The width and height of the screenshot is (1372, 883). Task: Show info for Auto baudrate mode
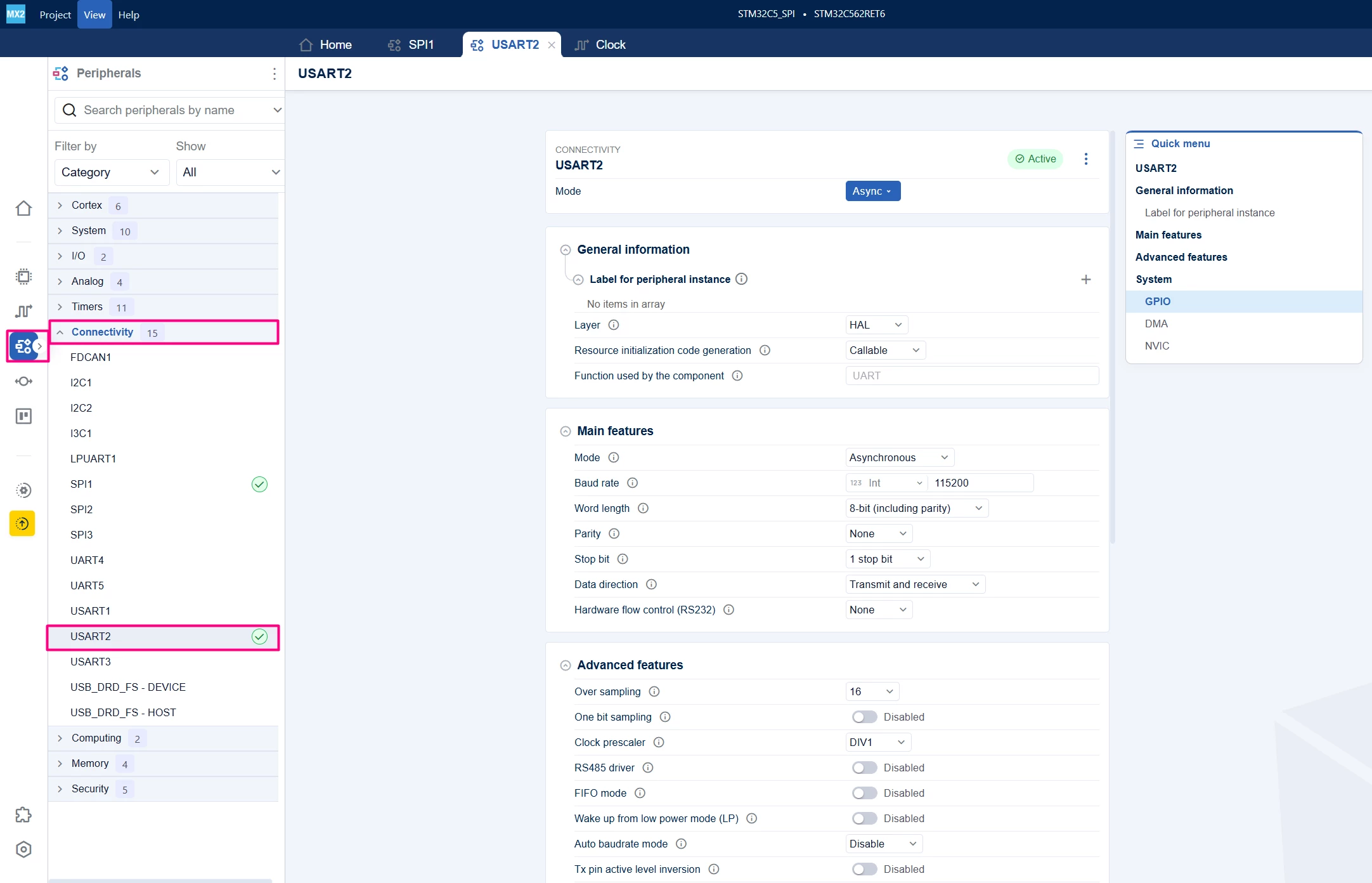click(x=681, y=844)
